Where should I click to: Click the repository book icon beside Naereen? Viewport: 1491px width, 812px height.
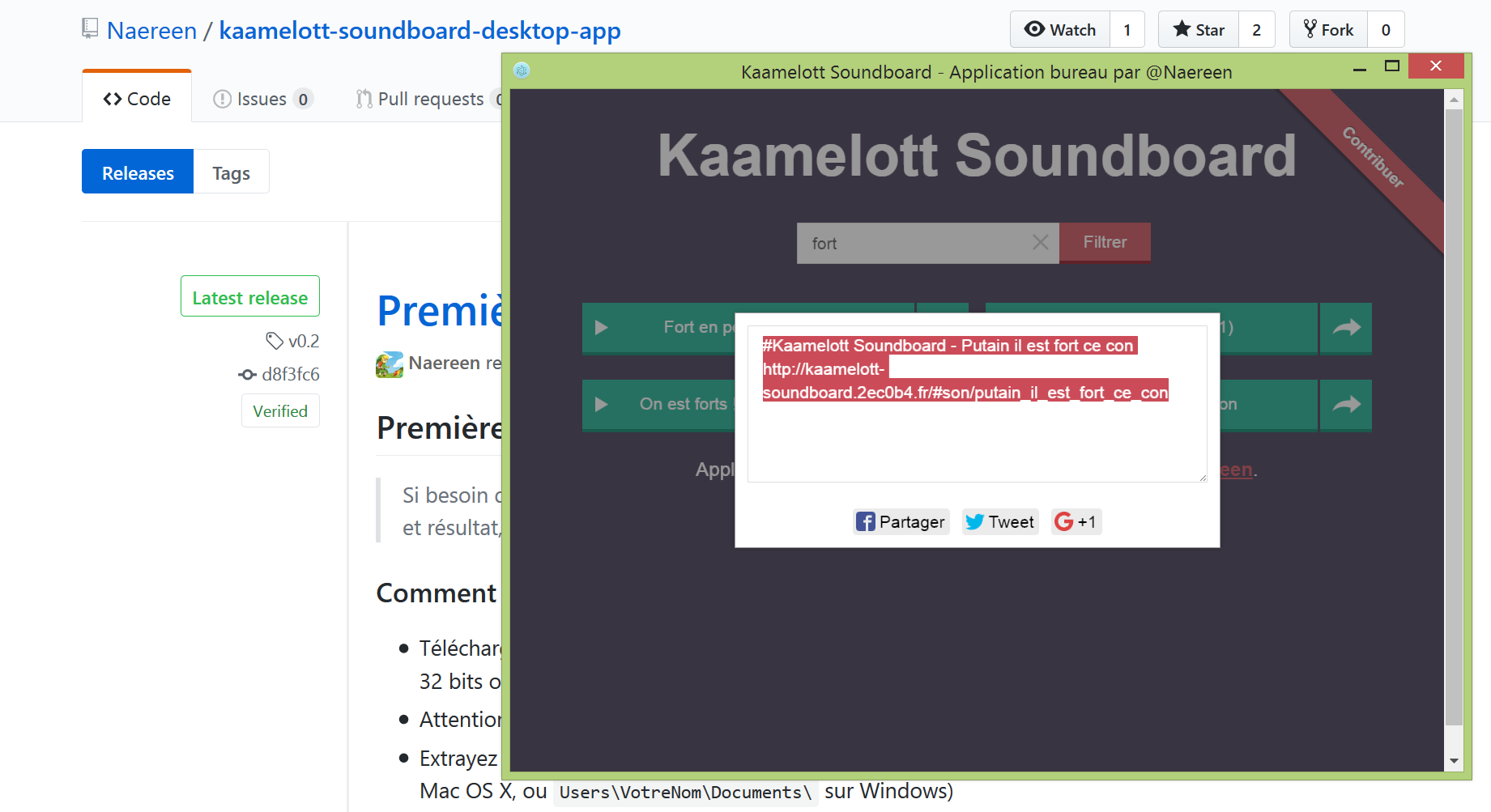pyautogui.click(x=90, y=28)
